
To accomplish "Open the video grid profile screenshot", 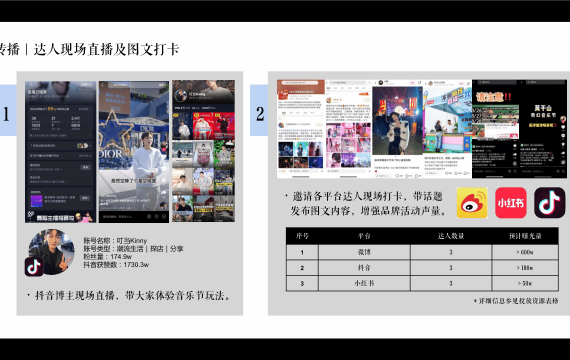I will point(203,151).
